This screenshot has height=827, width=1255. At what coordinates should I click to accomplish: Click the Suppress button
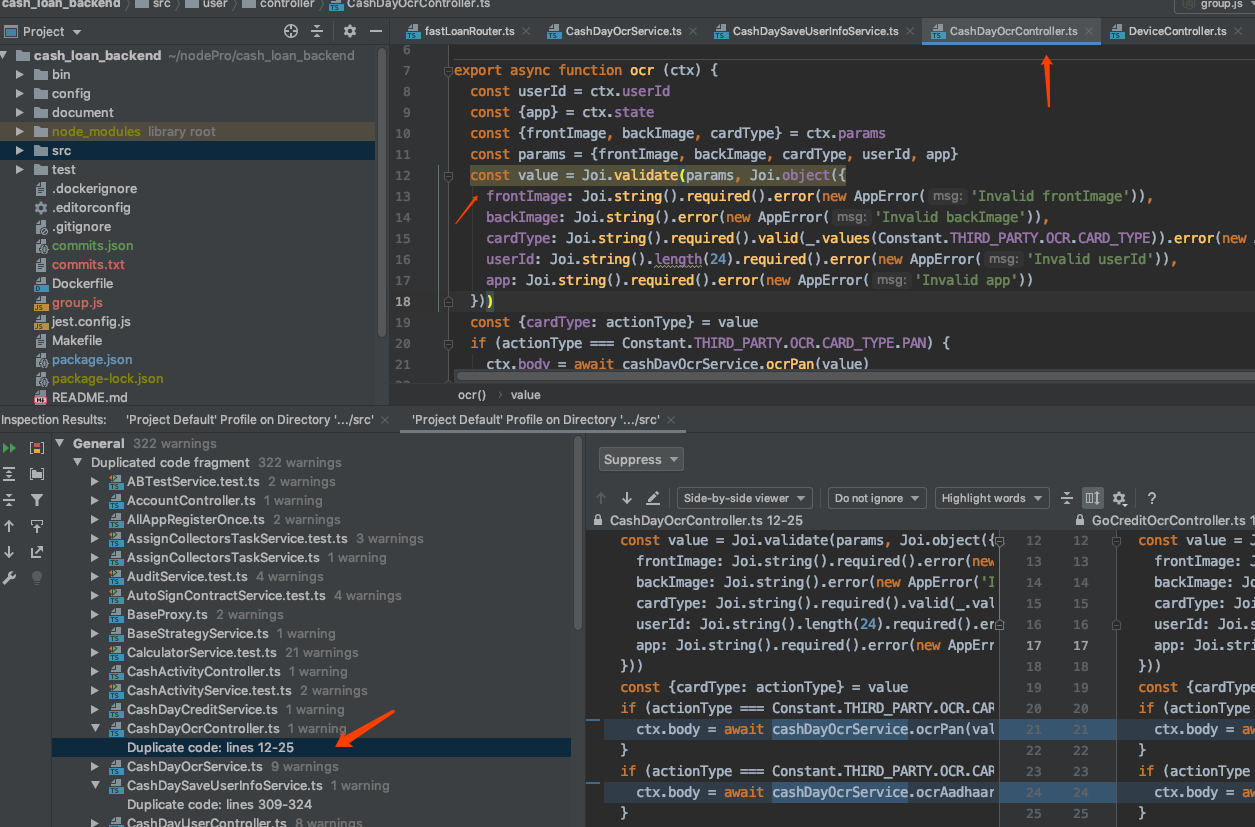[641, 460]
